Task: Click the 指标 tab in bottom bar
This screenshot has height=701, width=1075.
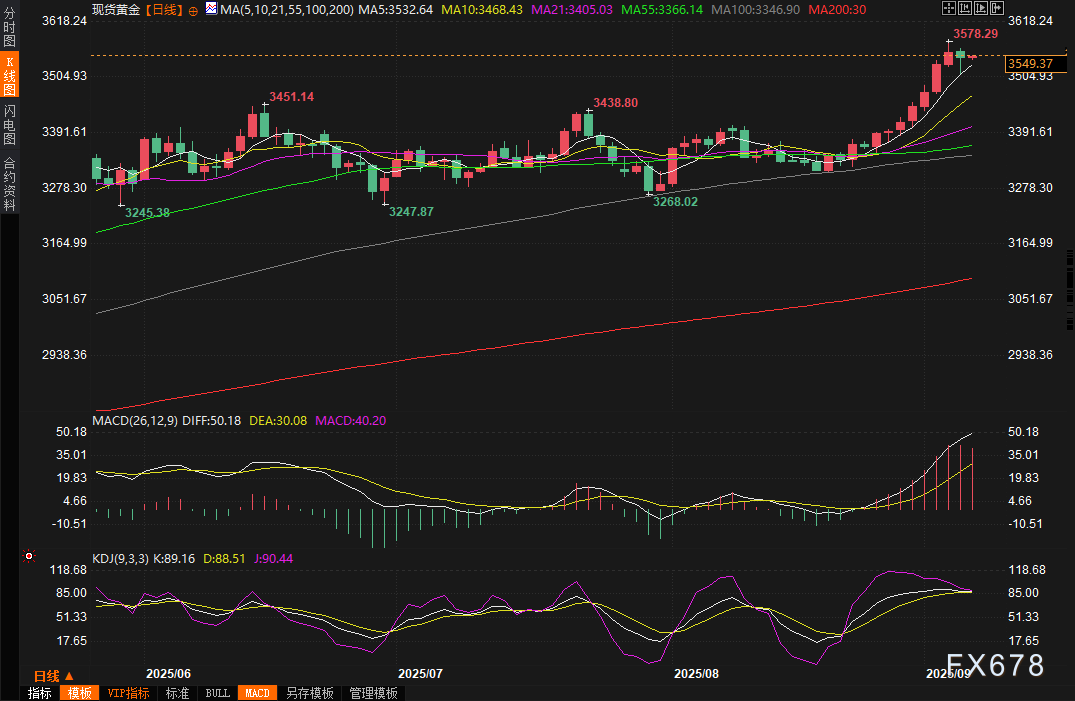Action: [x=40, y=693]
